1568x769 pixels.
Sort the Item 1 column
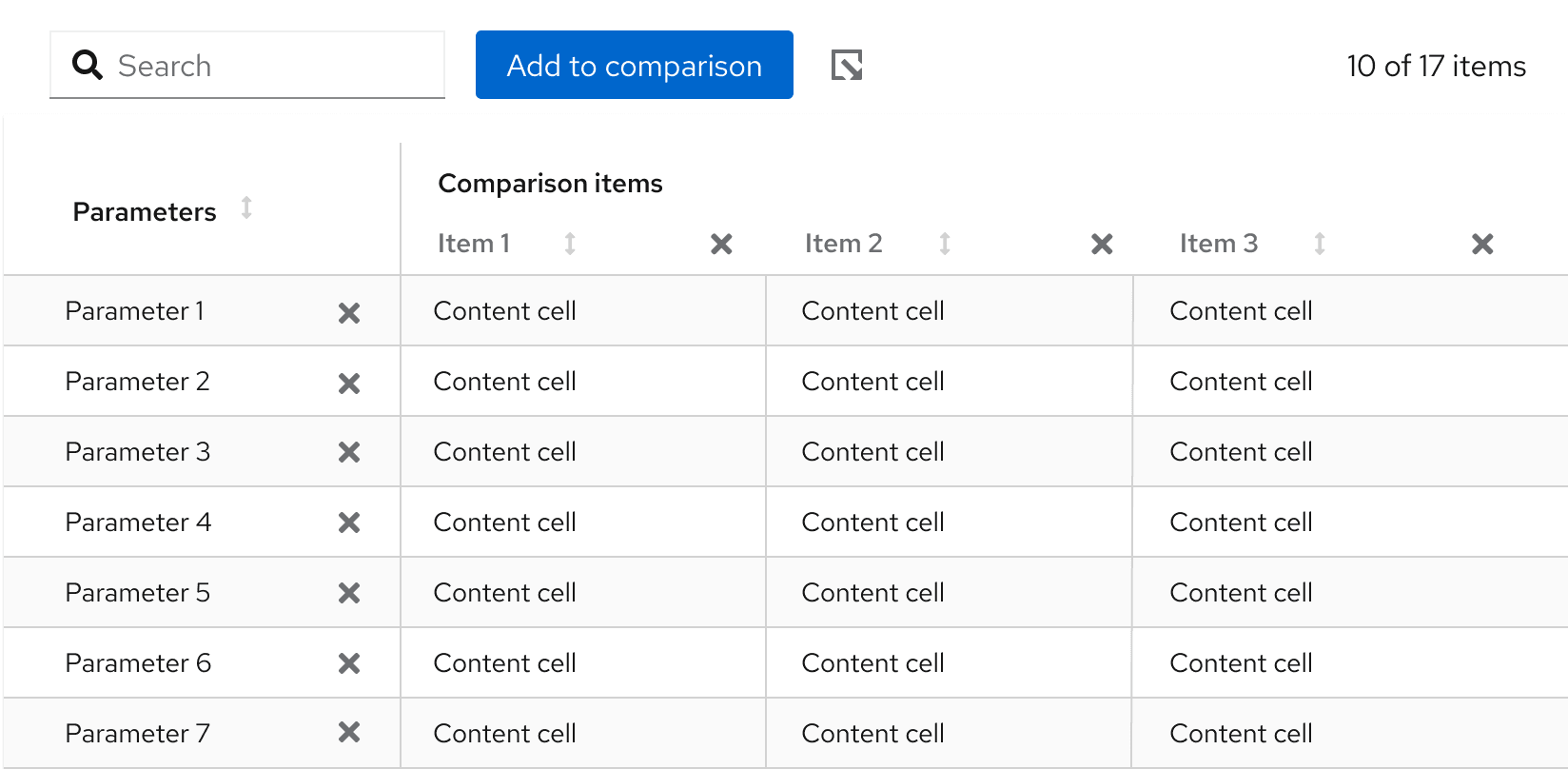click(x=570, y=244)
